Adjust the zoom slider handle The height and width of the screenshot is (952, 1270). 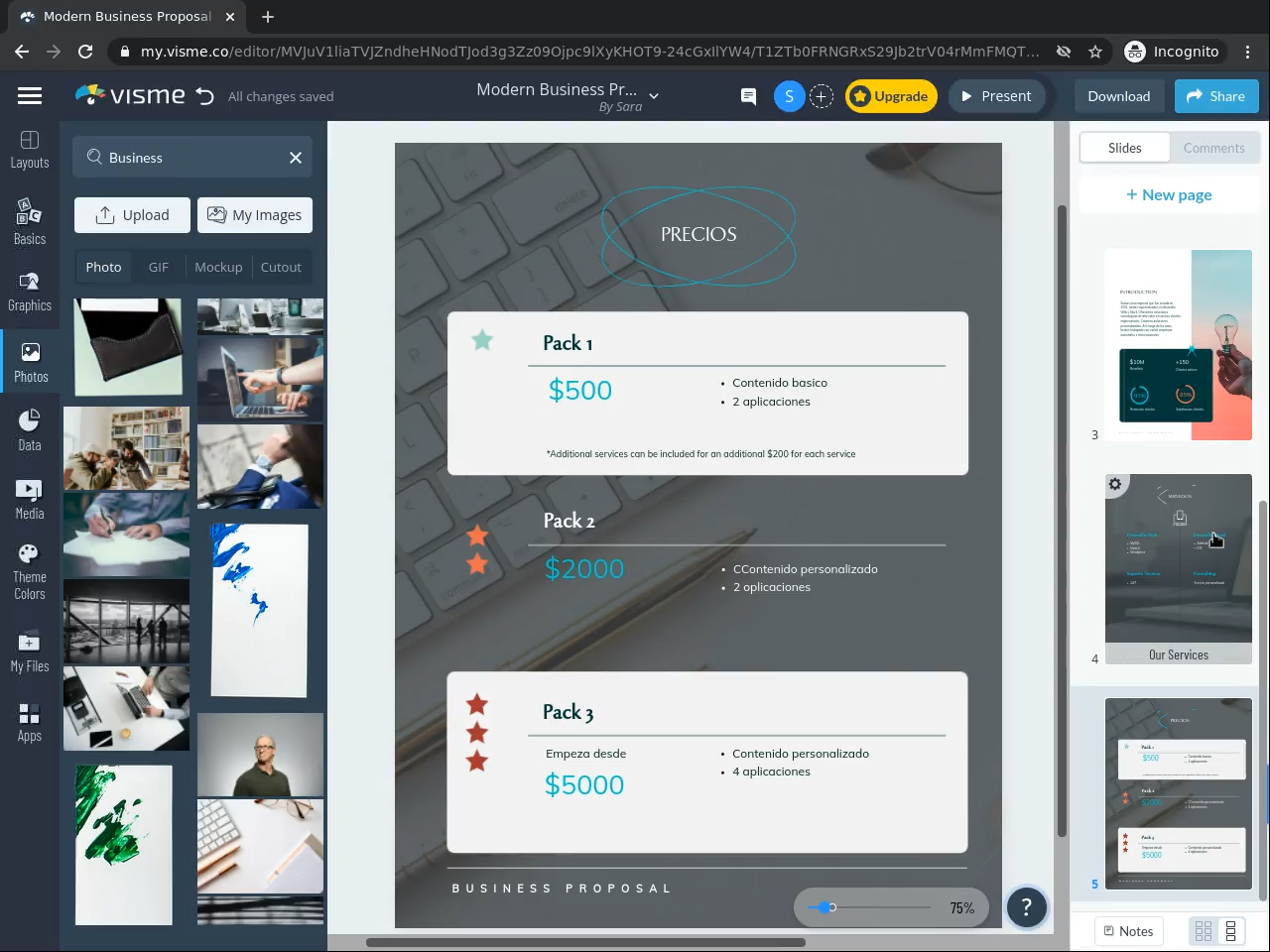(825, 907)
